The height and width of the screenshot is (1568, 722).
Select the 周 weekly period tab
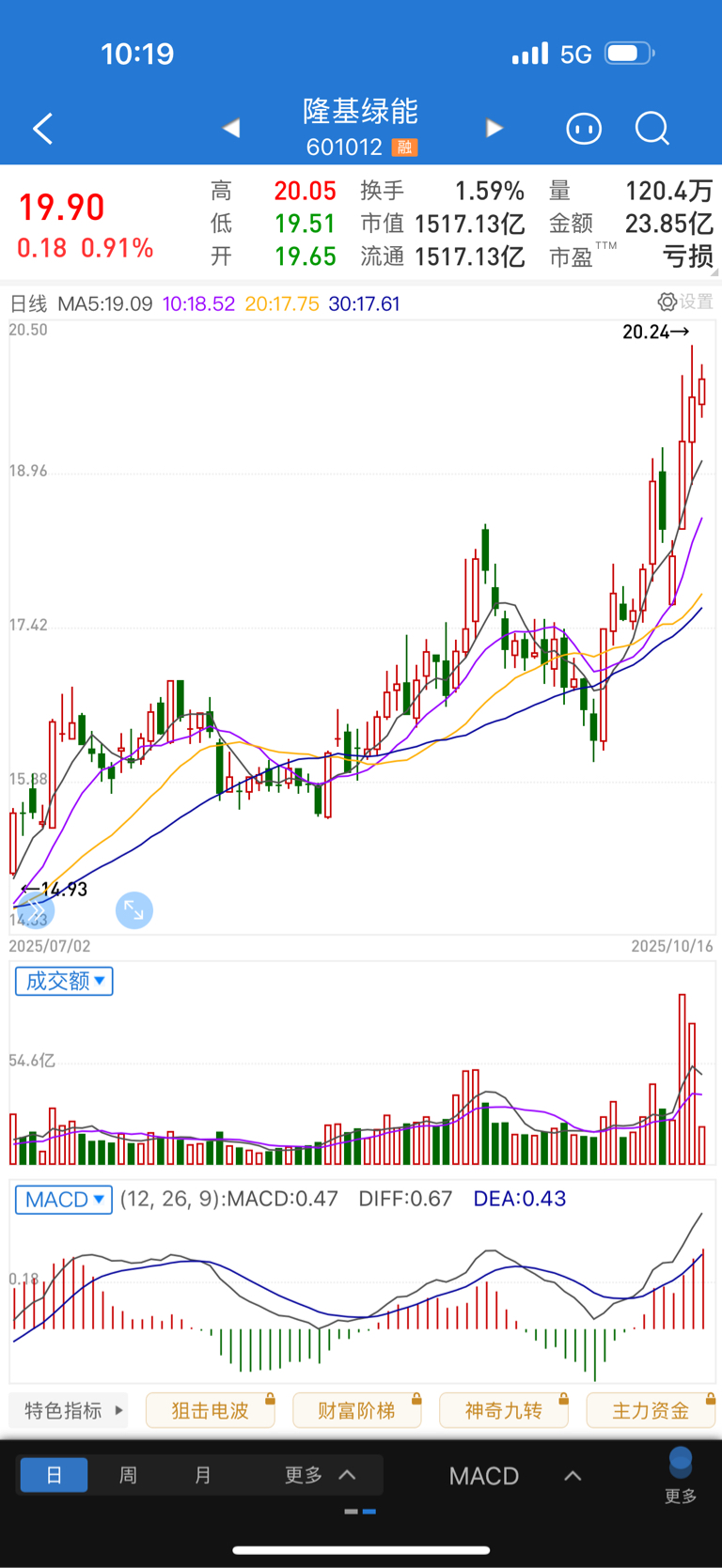click(128, 1475)
